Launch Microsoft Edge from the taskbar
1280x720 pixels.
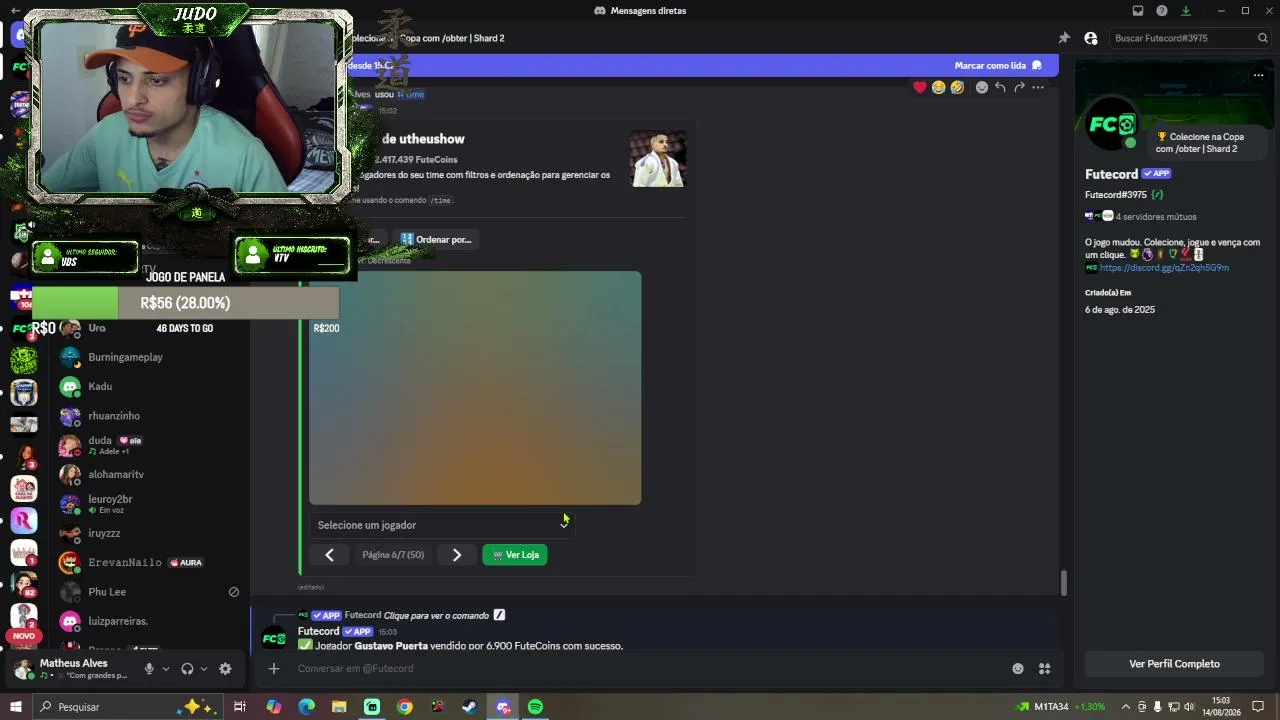[306, 707]
